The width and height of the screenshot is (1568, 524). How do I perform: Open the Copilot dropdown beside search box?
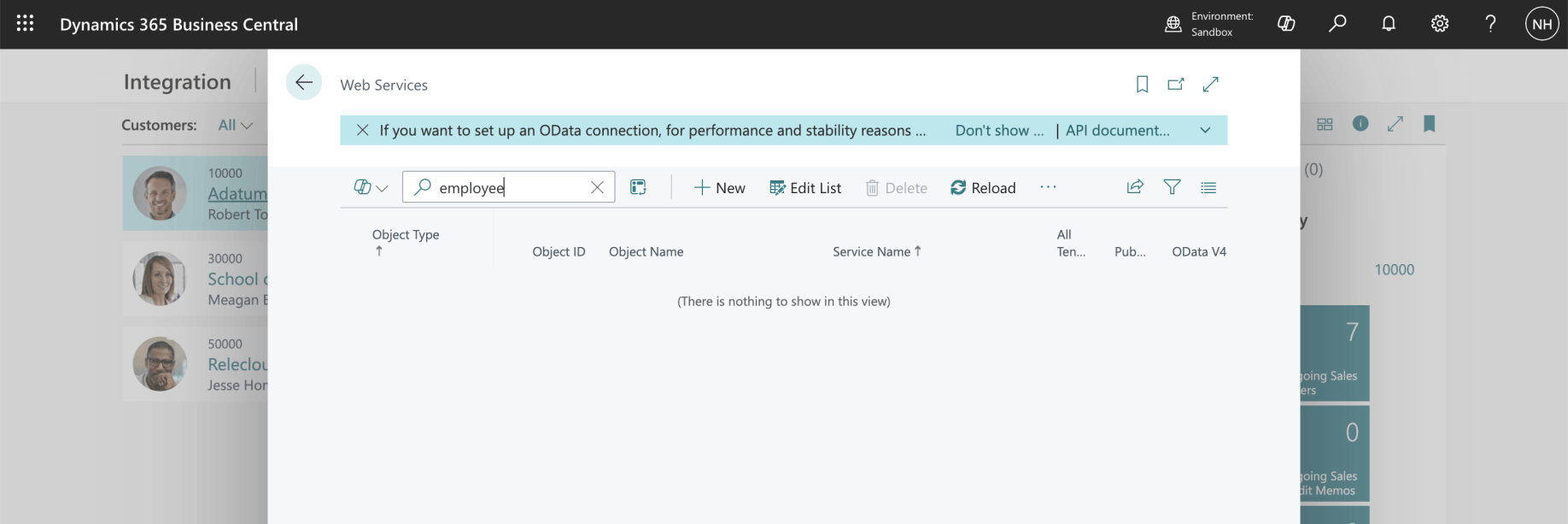click(371, 187)
